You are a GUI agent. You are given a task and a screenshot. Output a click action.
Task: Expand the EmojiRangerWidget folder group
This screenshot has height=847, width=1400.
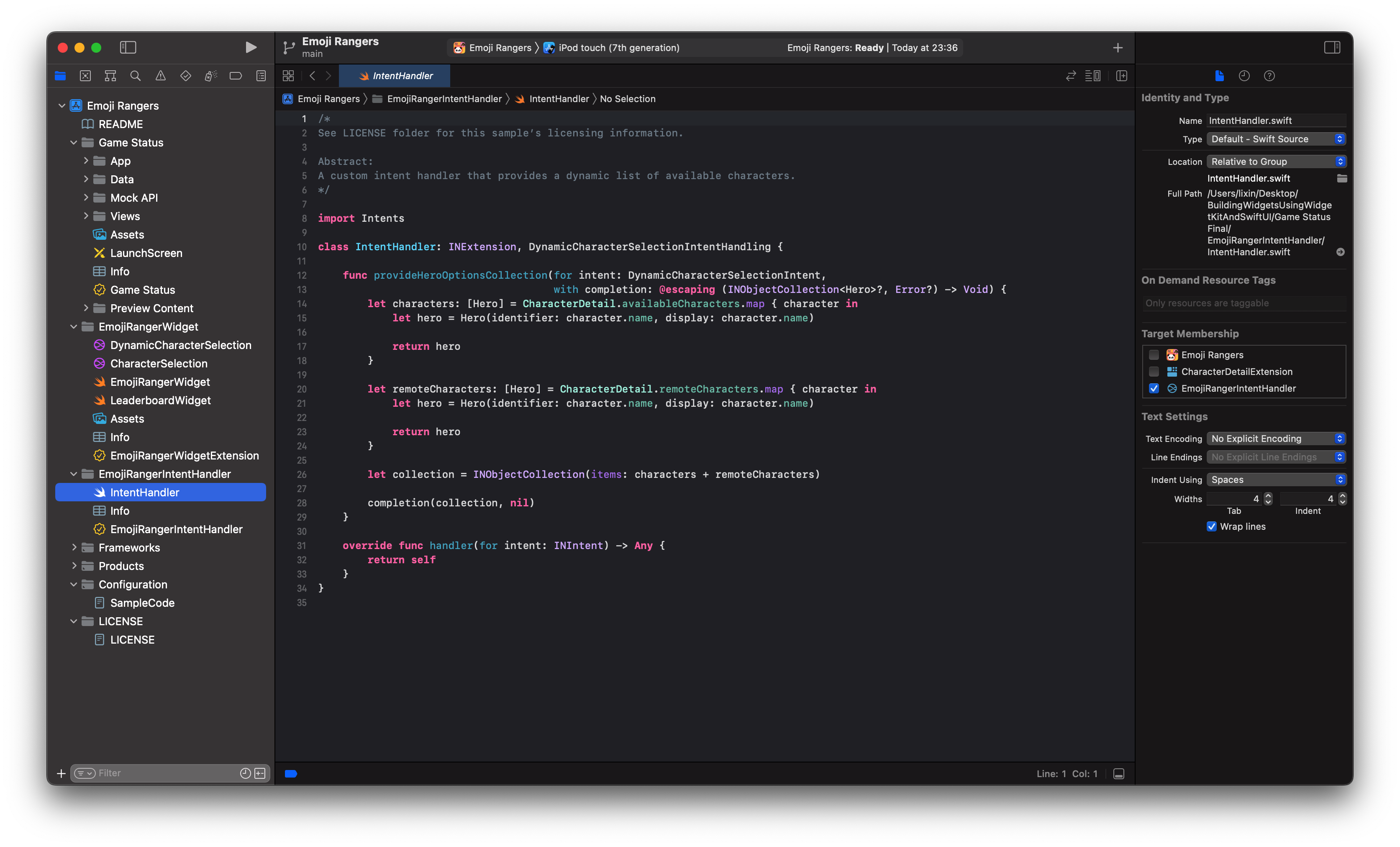(x=75, y=326)
